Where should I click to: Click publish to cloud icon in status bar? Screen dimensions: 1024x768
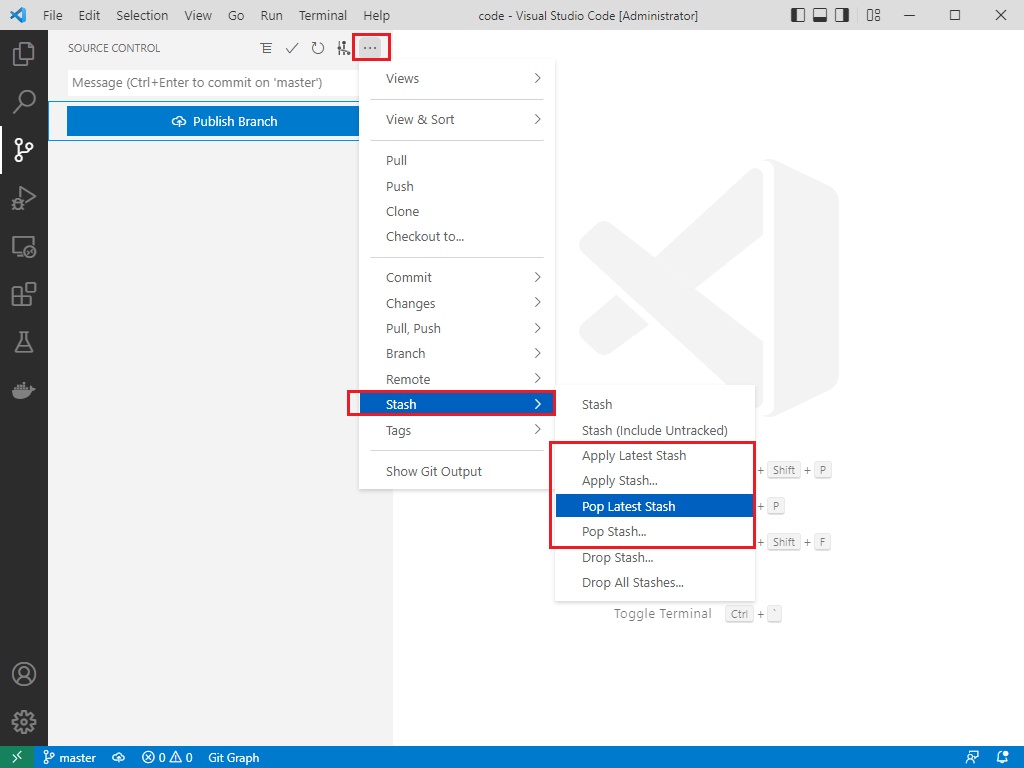tap(118, 758)
